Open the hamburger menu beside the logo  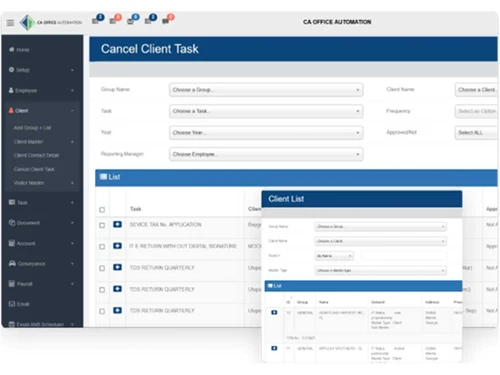coord(10,23)
